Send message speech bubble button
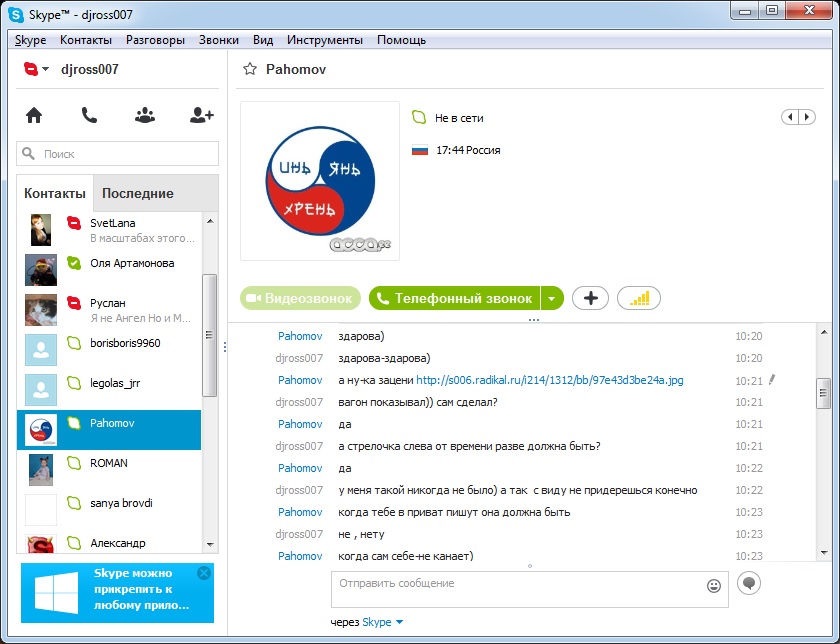Viewport: 840px width, 644px height. point(748,583)
